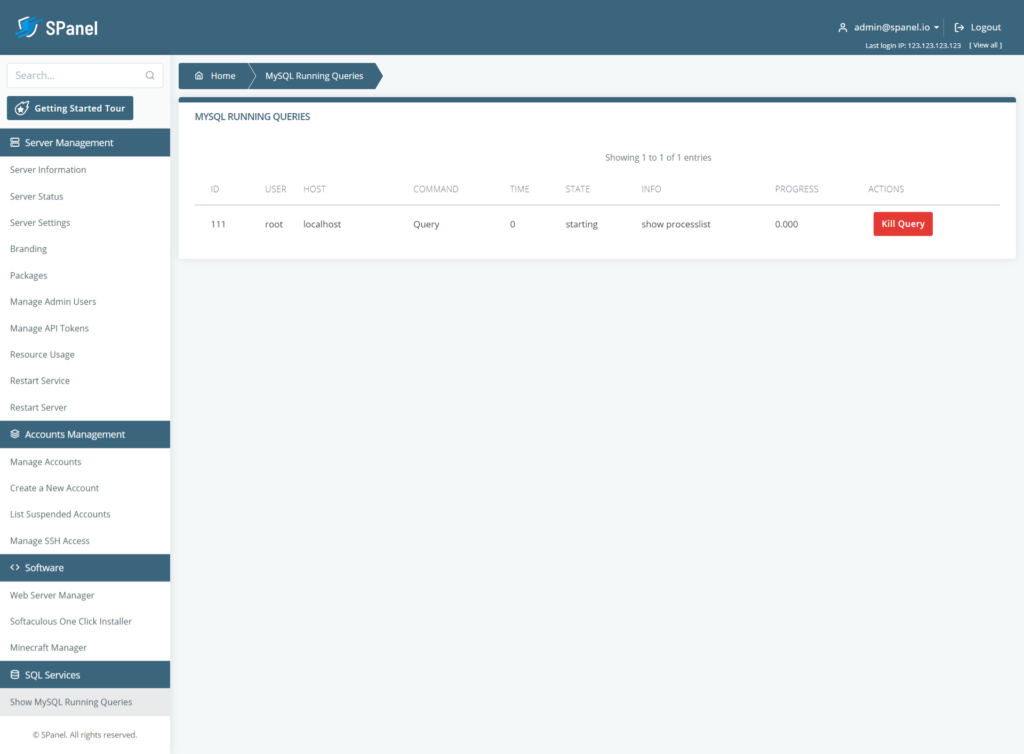Viewport: 1024px width, 754px height.
Task: Click the Last login IP 123.123.123.123 text
Action: (913, 46)
